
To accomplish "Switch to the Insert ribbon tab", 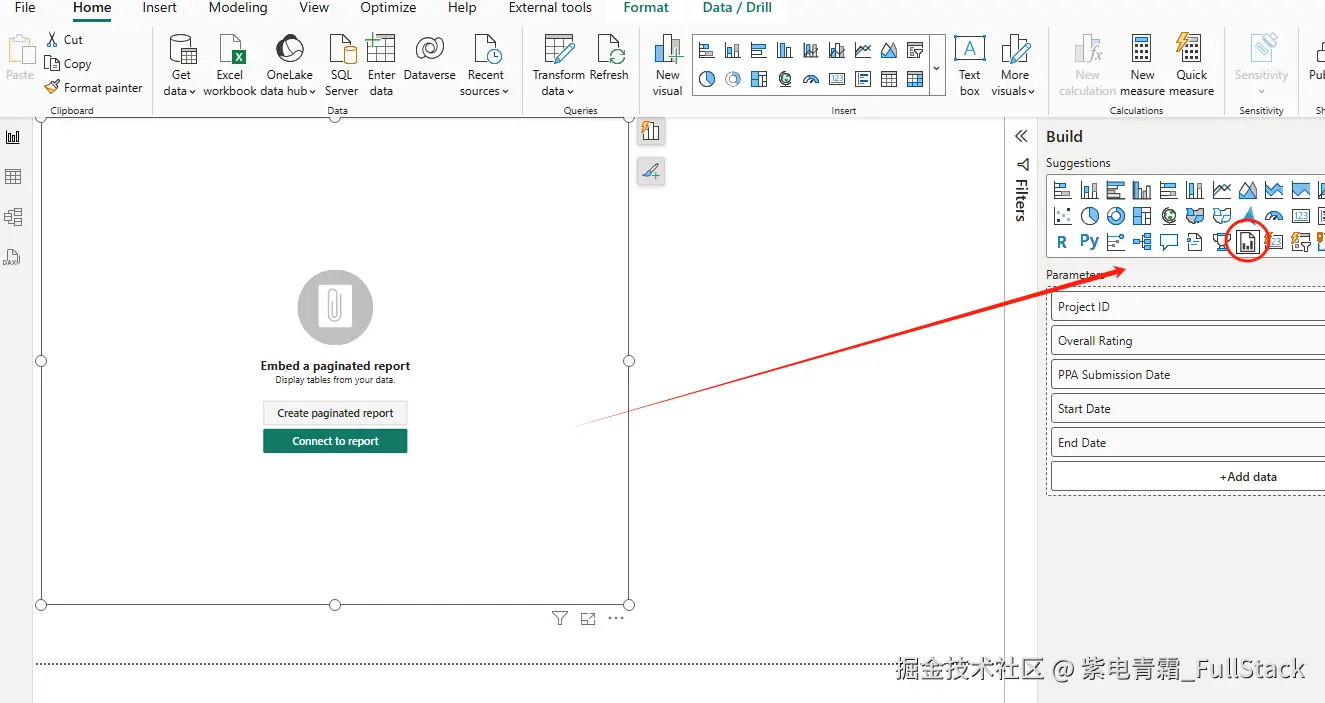I will (x=160, y=8).
